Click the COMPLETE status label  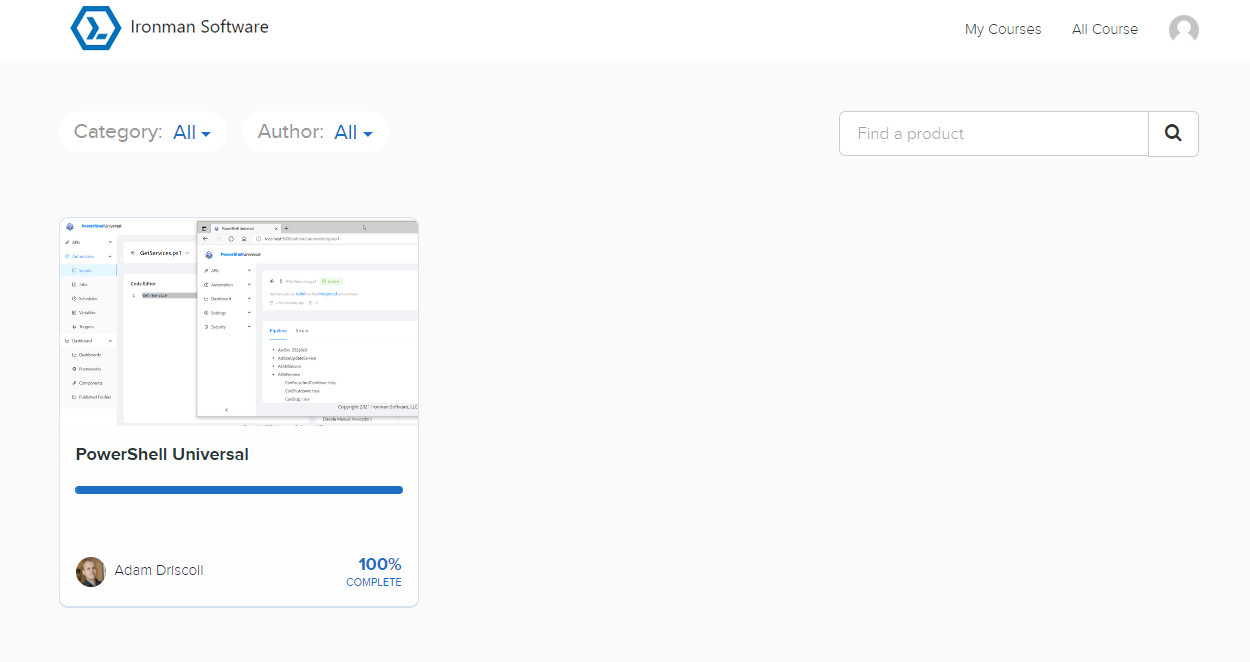374,582
